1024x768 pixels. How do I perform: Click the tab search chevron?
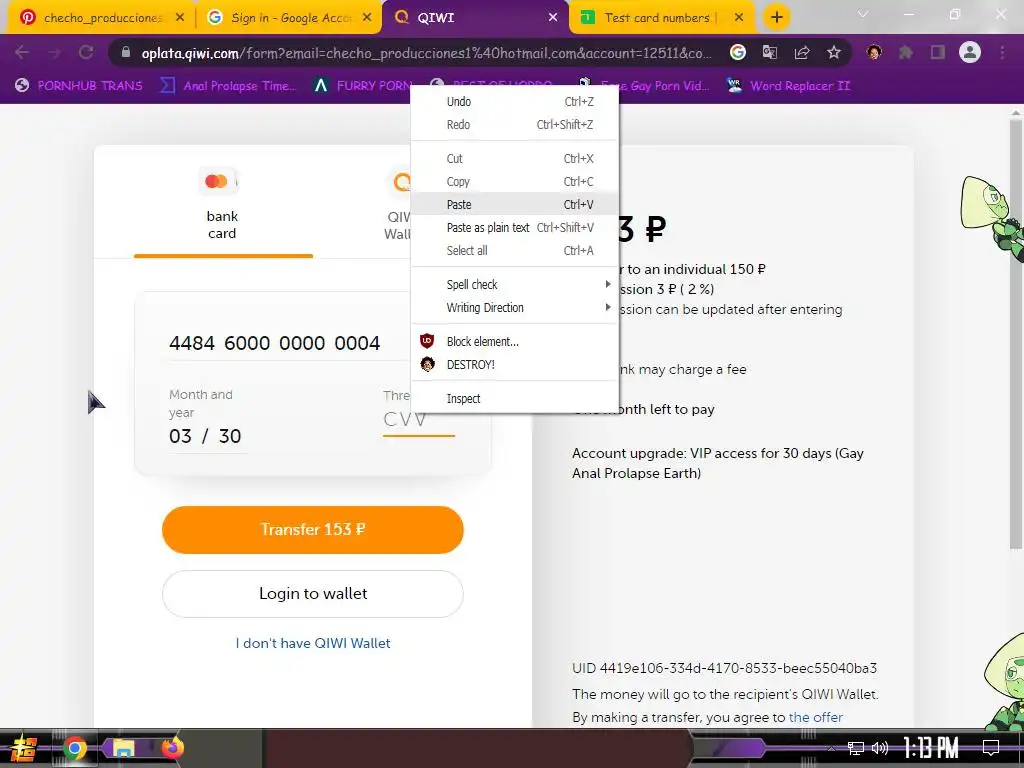[863, 14]
